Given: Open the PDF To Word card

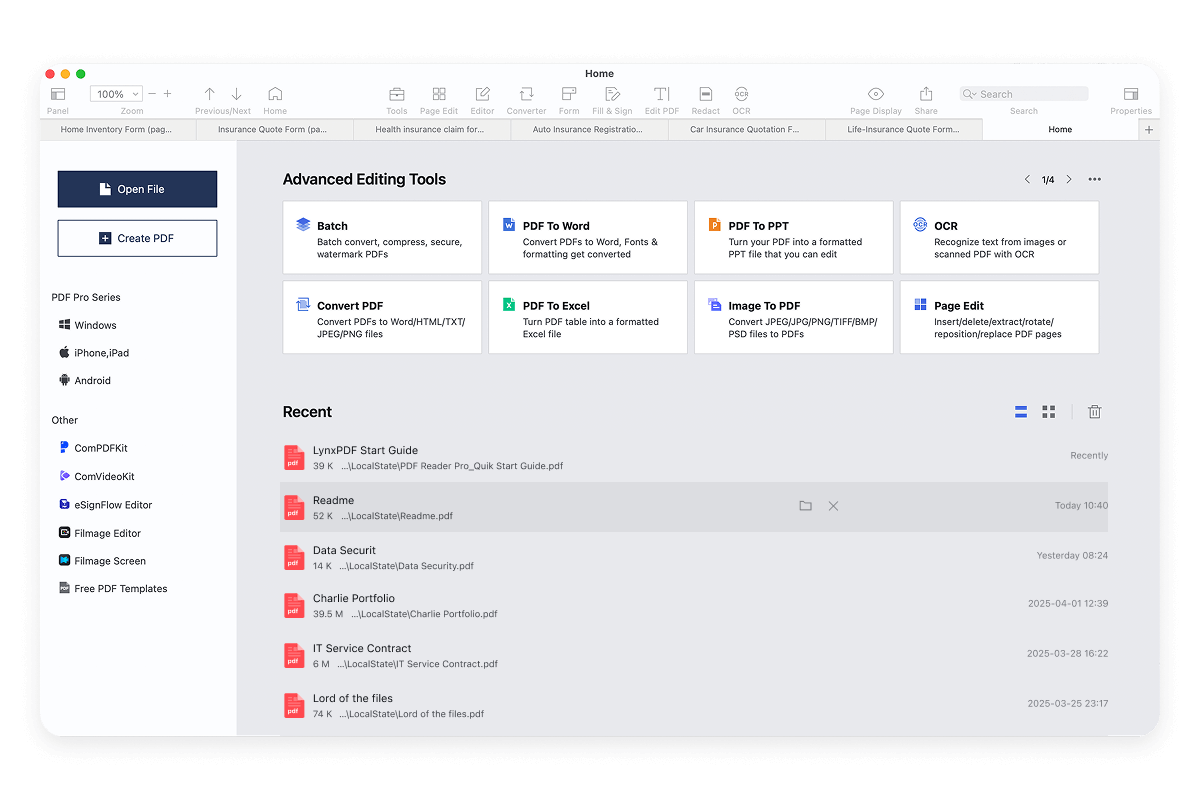Looking at the screenshot, I should tap(588, 238).
